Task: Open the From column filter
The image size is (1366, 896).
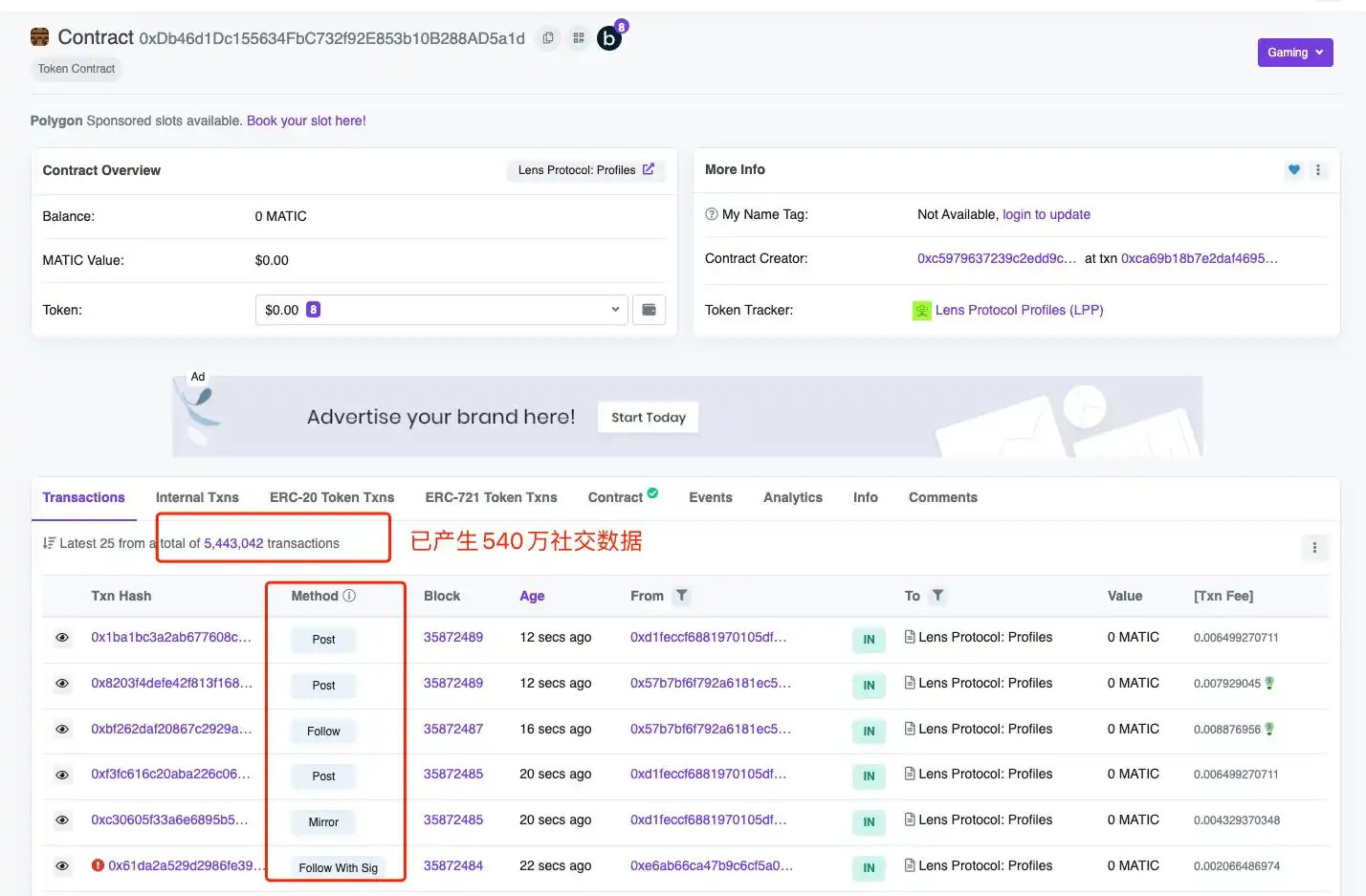Action: 683,596
